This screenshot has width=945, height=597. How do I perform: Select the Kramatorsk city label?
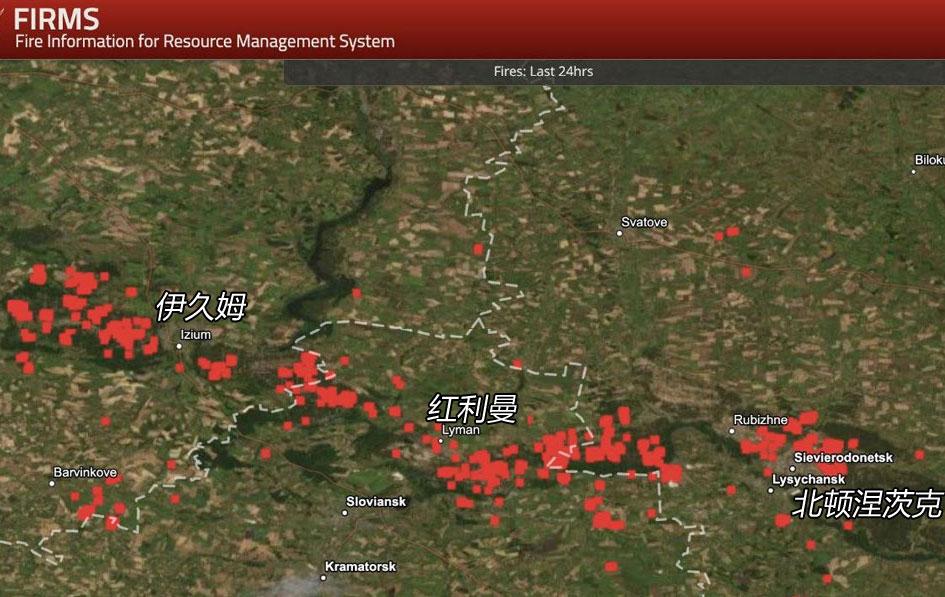(x=360, y=566)
